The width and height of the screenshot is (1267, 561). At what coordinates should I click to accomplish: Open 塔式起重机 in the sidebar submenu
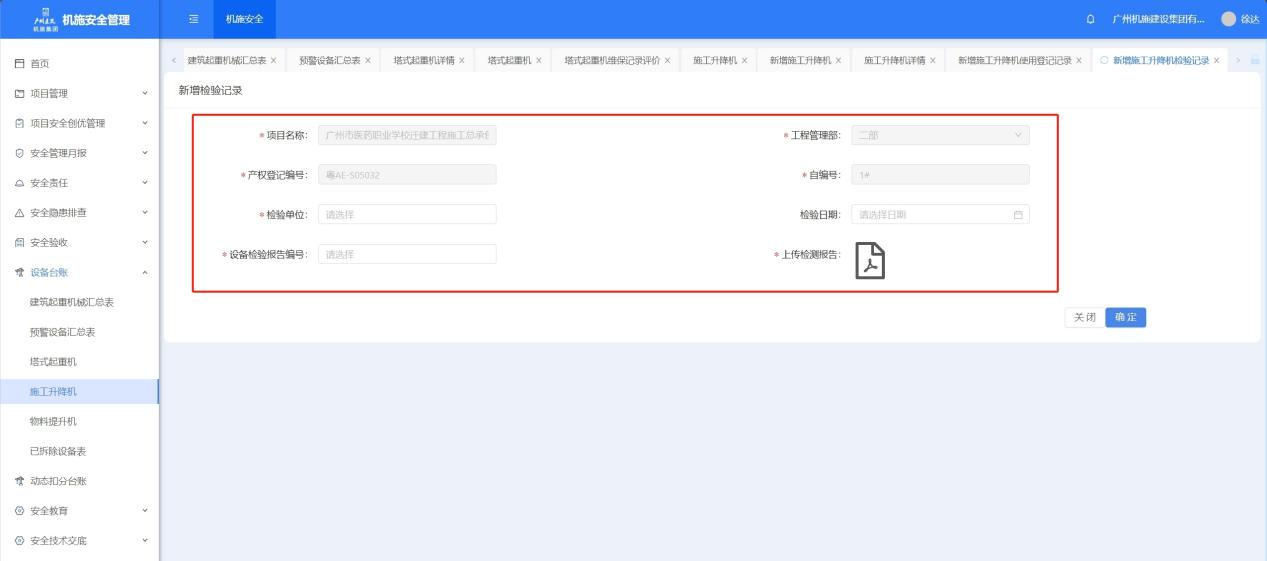pos(53,361)
